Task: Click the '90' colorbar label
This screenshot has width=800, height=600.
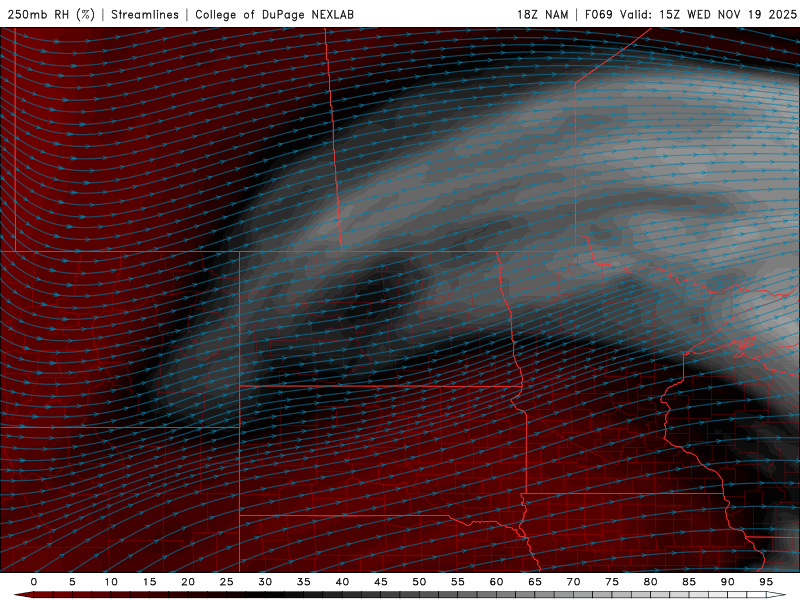Action: 727,582
